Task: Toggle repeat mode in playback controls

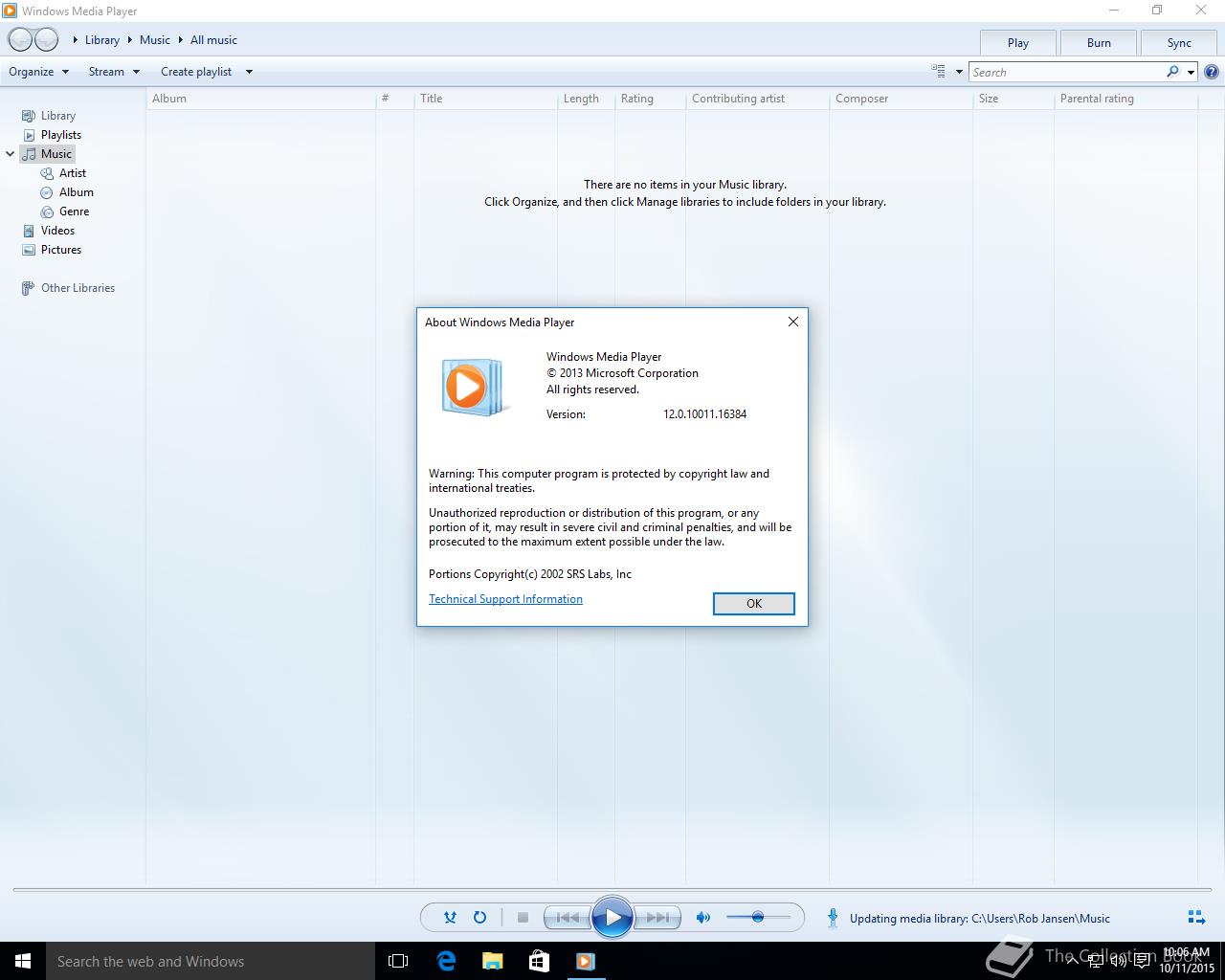Action: click(x=479, y=918)
